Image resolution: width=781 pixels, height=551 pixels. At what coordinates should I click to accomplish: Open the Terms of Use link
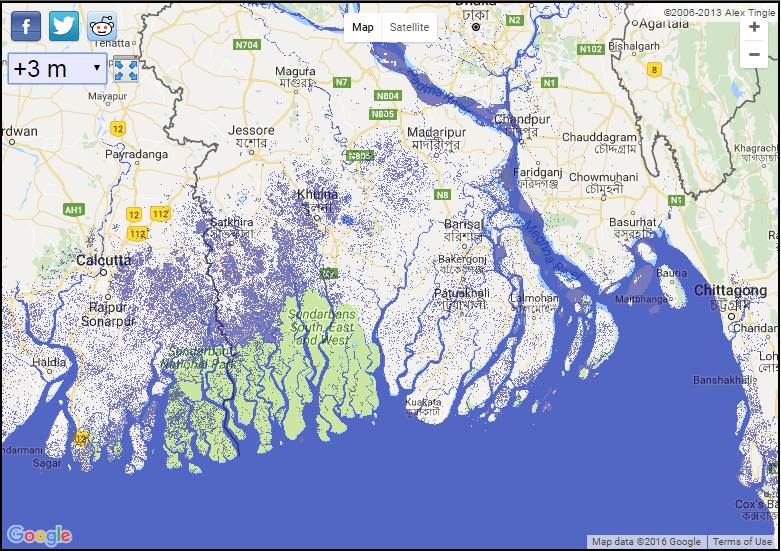coord(742,542)
